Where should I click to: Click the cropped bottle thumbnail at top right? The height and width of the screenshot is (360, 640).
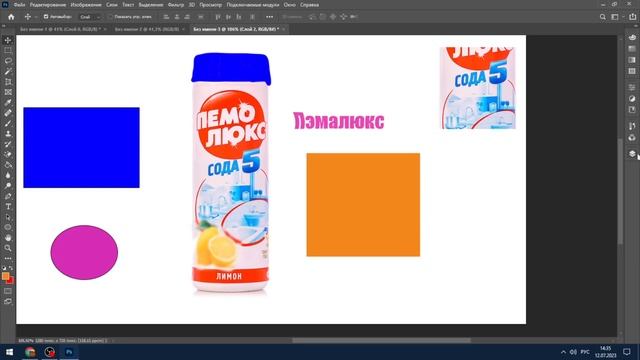478,88
